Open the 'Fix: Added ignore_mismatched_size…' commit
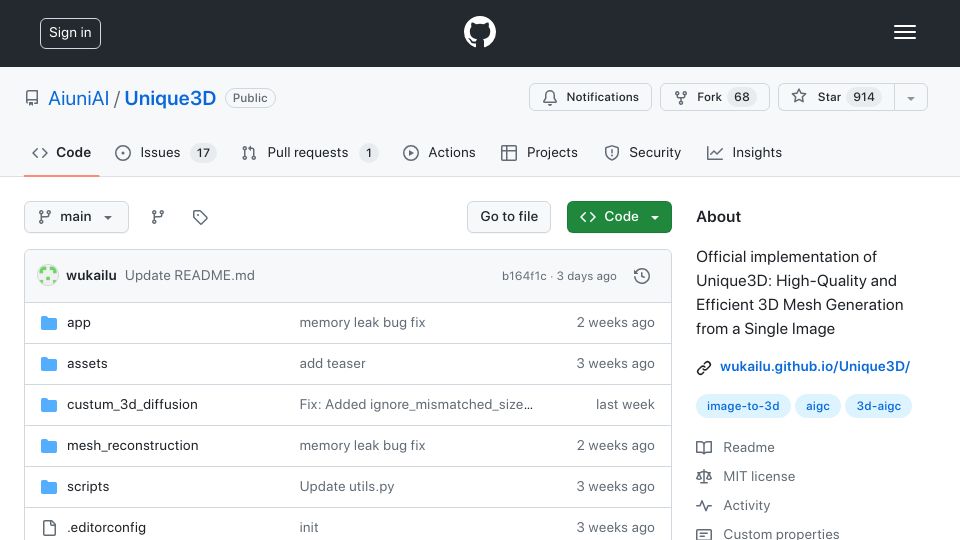 tap(416, 405)
